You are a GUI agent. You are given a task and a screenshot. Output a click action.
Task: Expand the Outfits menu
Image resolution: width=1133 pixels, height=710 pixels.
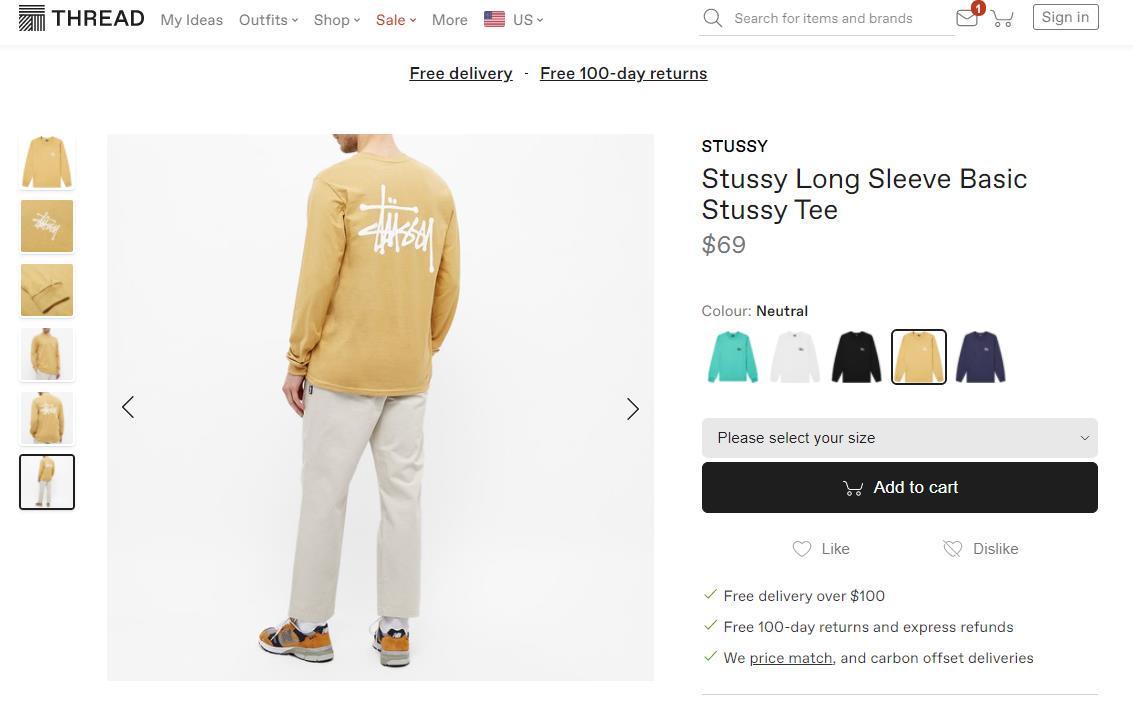(x=268, y=20)
